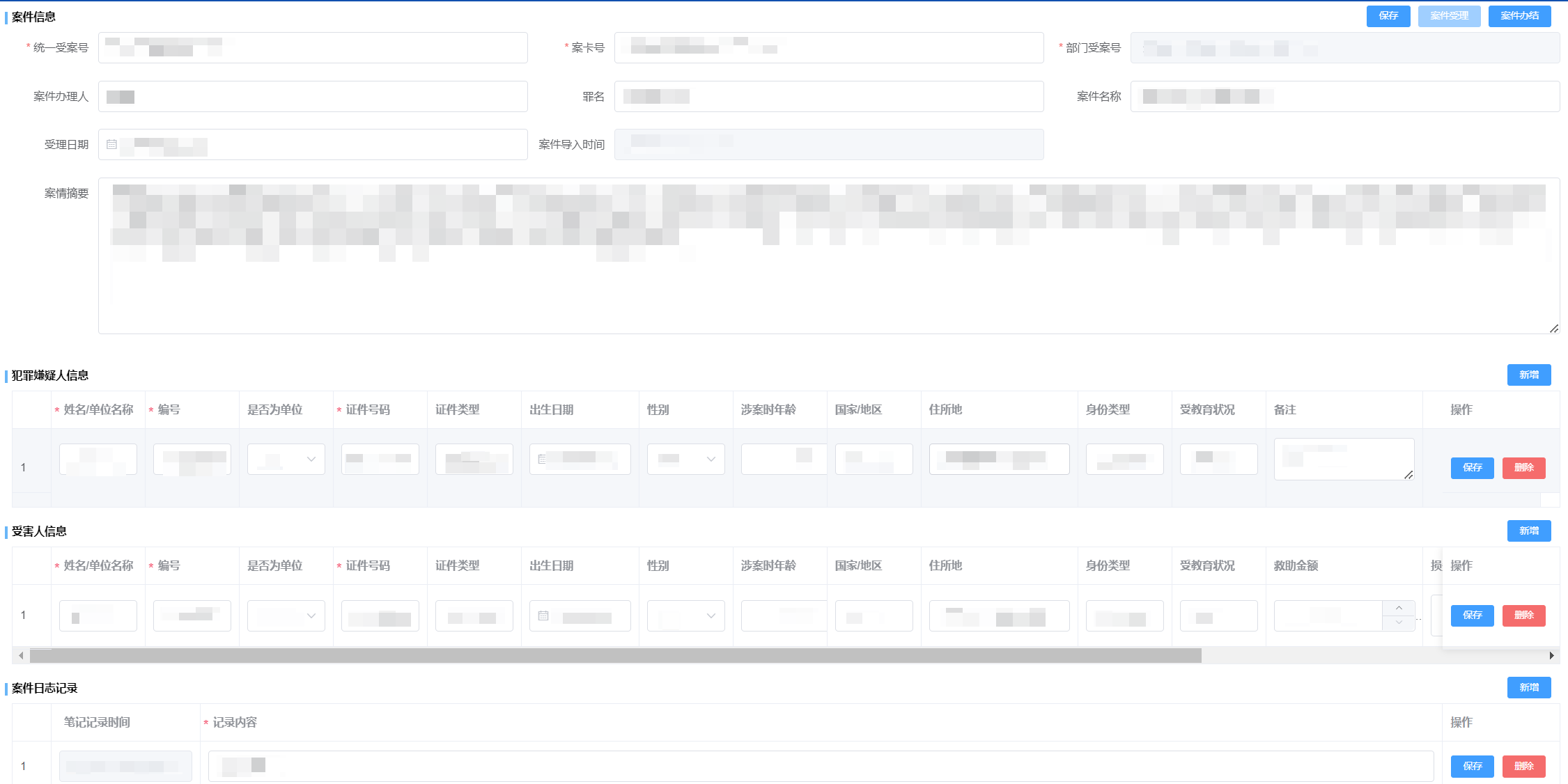Viewport: 1568px width, 784px height.
Task: Click suspect 国家/地区 input
Action: click(x=874, y=459)
